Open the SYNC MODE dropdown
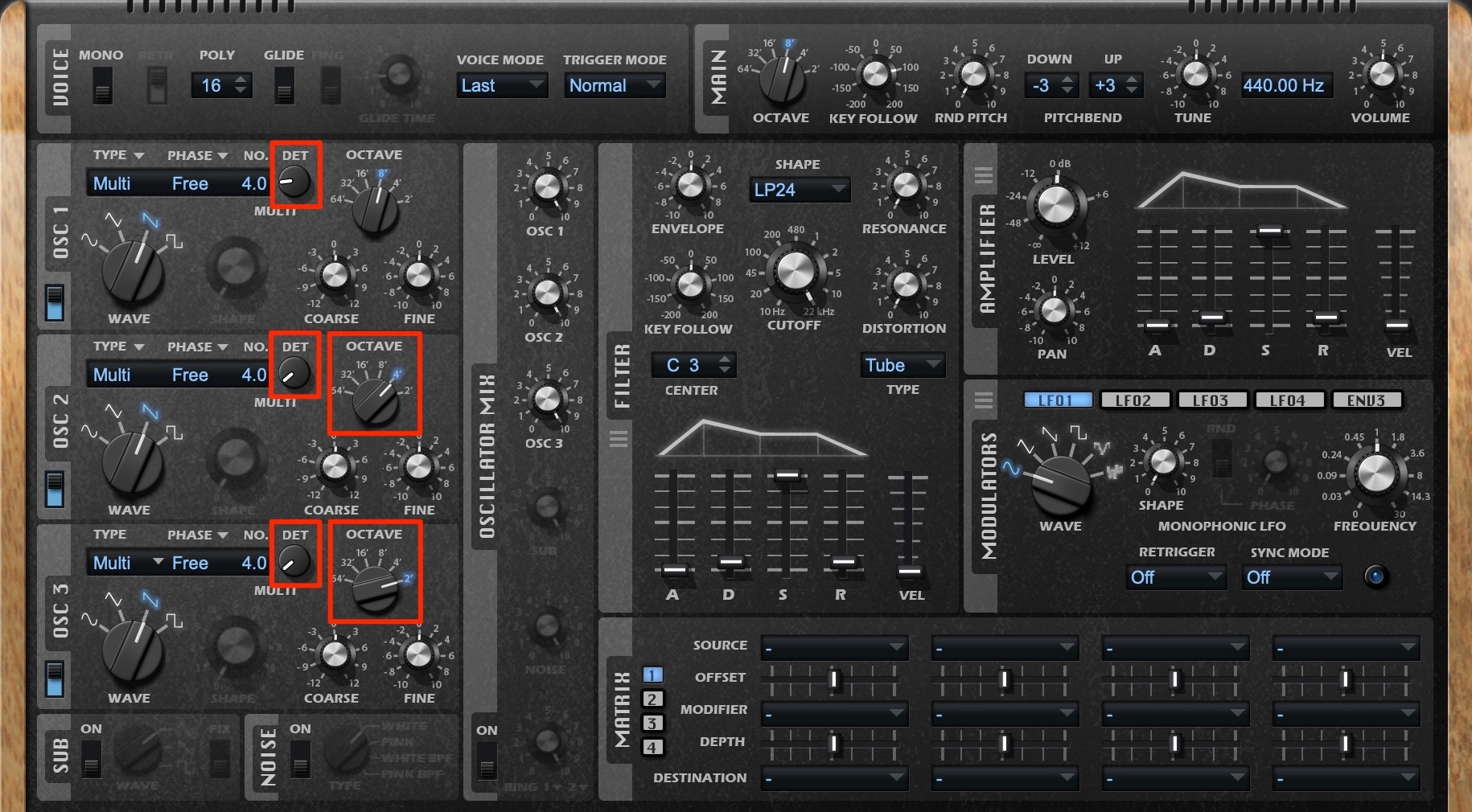The width and height of the screenshot is (1472, 812). [1293, 577]
